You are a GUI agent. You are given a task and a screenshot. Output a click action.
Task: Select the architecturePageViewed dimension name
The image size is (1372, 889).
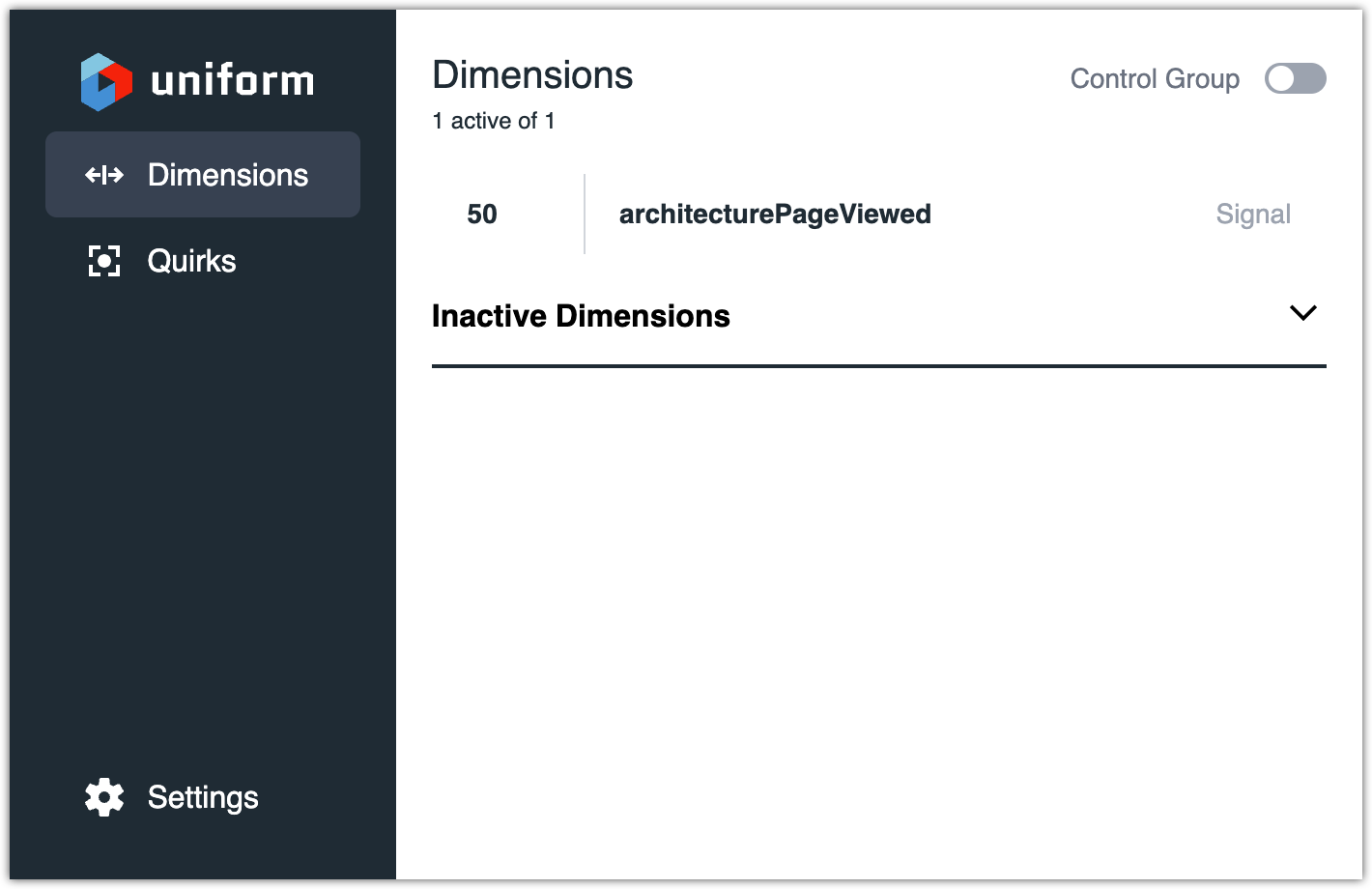tap(775, 215)
